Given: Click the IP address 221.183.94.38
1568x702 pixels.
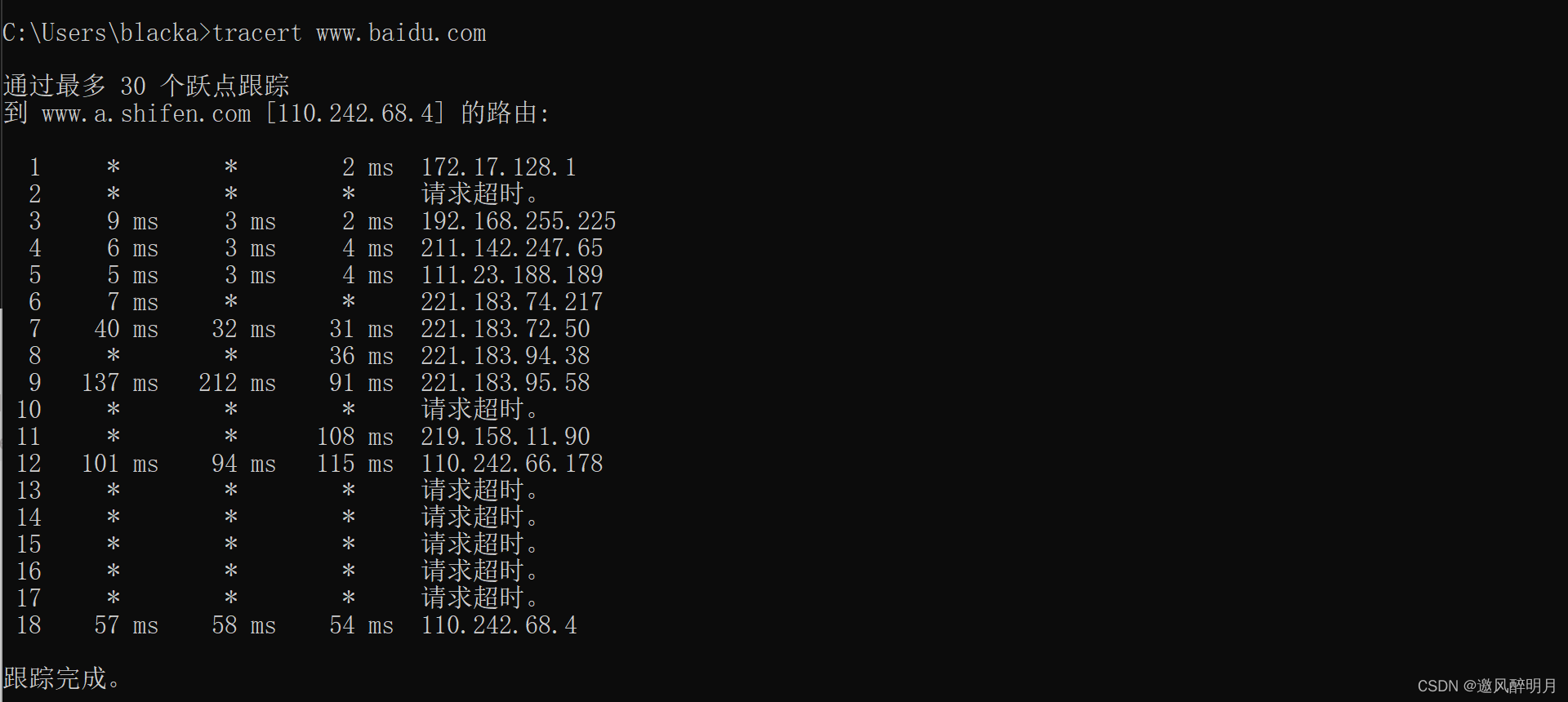Looking at the screenshot, I should click(x=505, y=356).
